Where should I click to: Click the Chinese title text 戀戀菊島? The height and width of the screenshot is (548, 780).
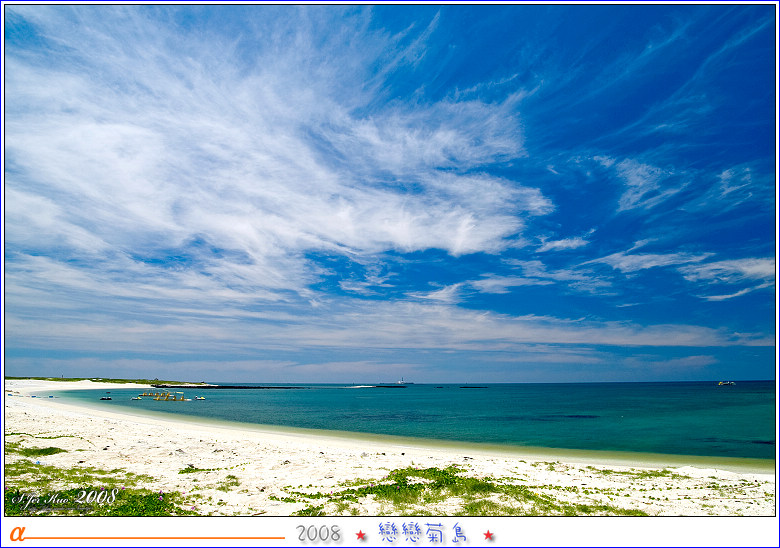(x=424, y=533)
